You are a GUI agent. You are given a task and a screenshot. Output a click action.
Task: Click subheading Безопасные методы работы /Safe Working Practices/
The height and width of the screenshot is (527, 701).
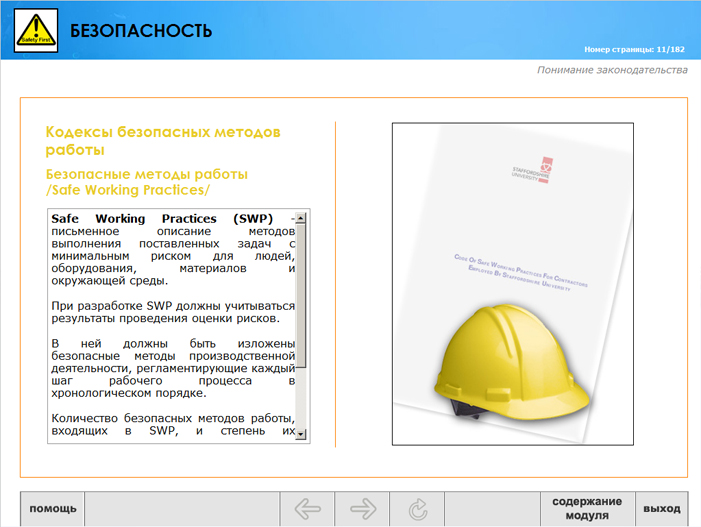[147, 182]
